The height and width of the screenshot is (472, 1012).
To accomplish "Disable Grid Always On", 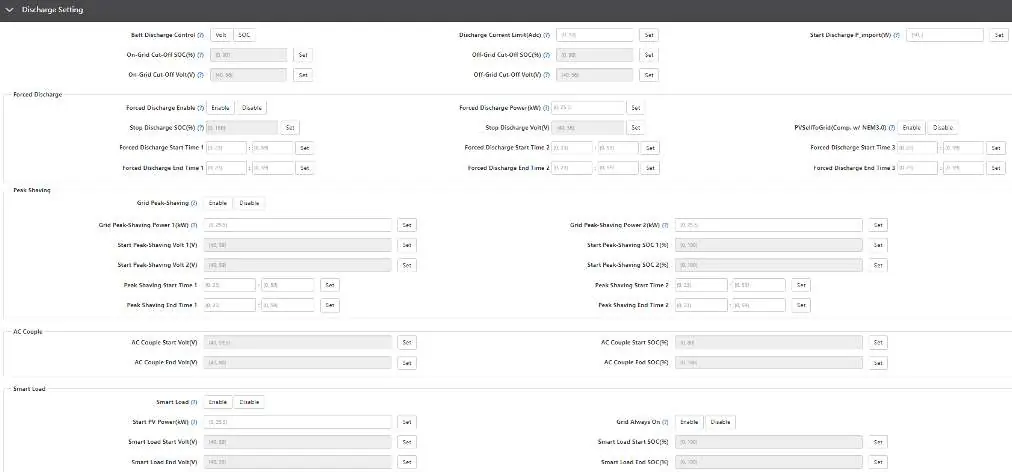I will pos(720,422).
